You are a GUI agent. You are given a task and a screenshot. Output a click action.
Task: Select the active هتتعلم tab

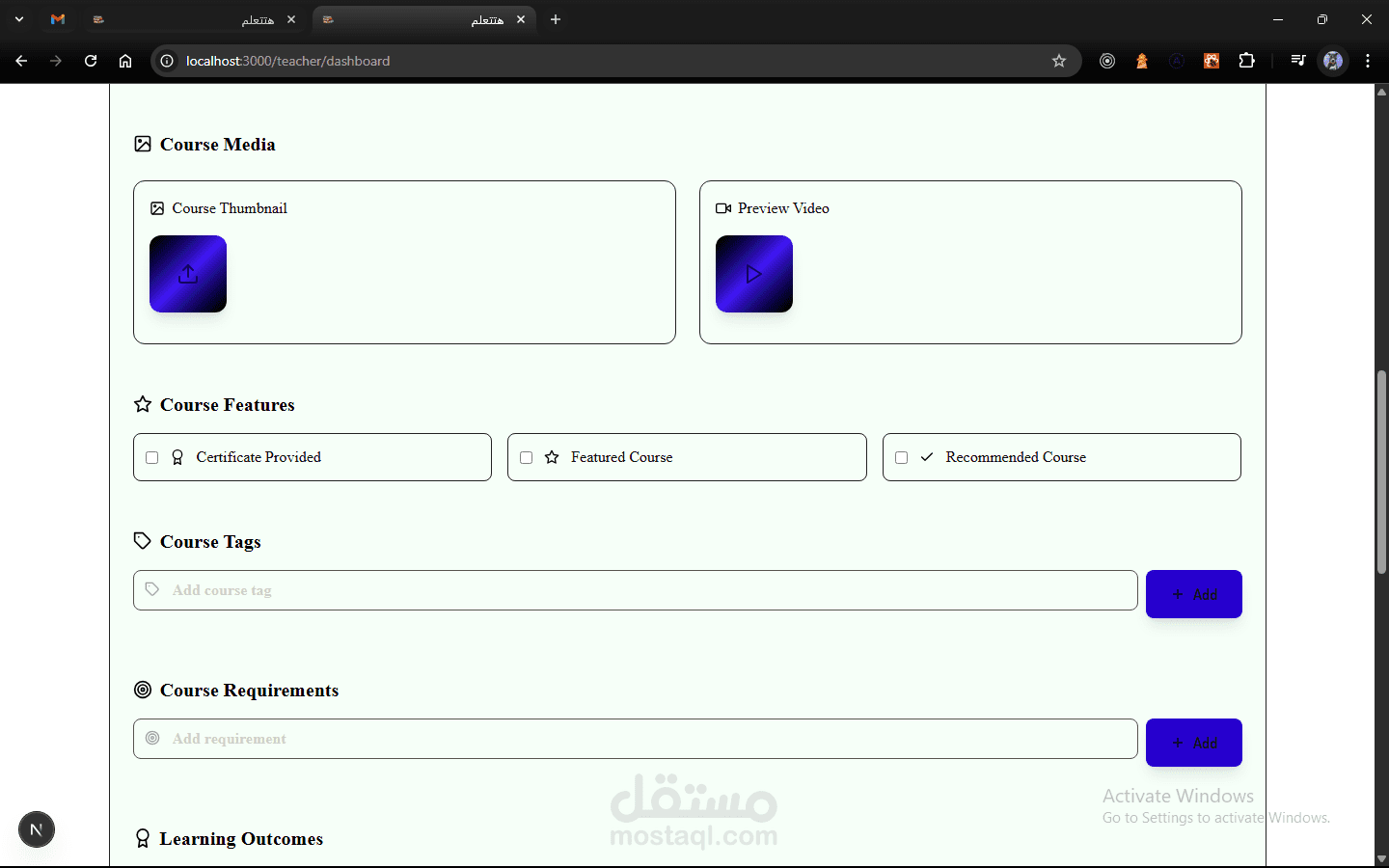(422, 19)
